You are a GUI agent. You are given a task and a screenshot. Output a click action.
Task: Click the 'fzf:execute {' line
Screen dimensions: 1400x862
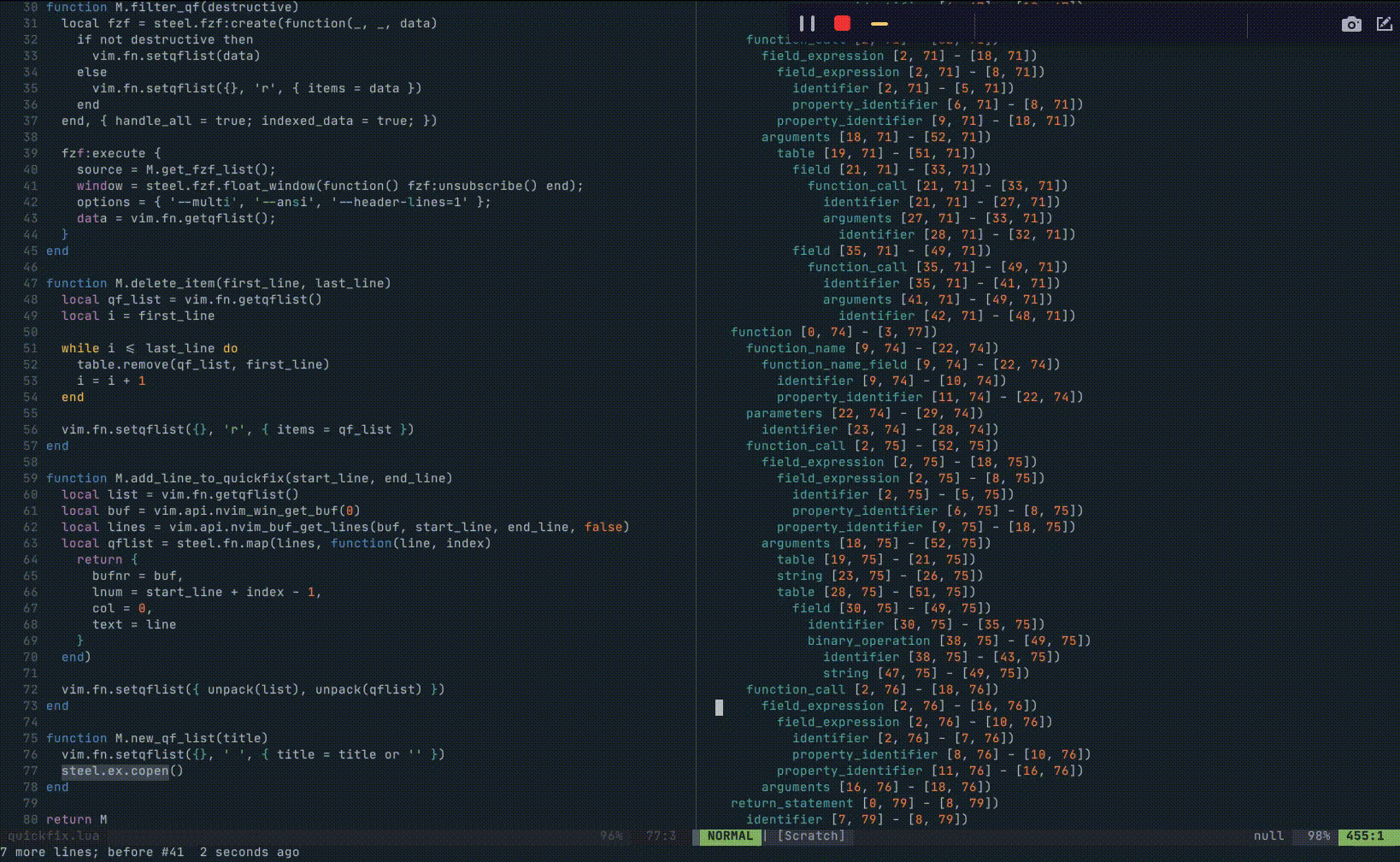pyautogui.click(x=111, y=153)
